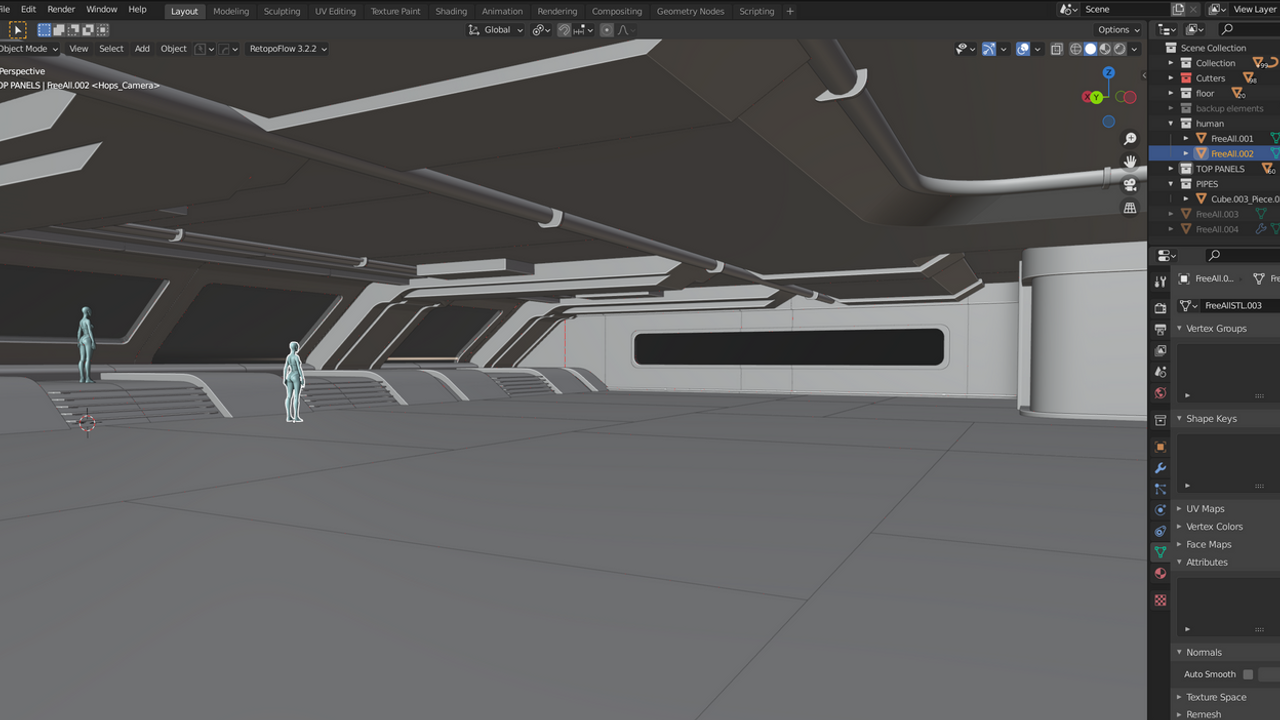Image resolution: width=1280 pixels, height=720 pixels.
Task: Toggle snapping magnet in the header
Action: 564,30
